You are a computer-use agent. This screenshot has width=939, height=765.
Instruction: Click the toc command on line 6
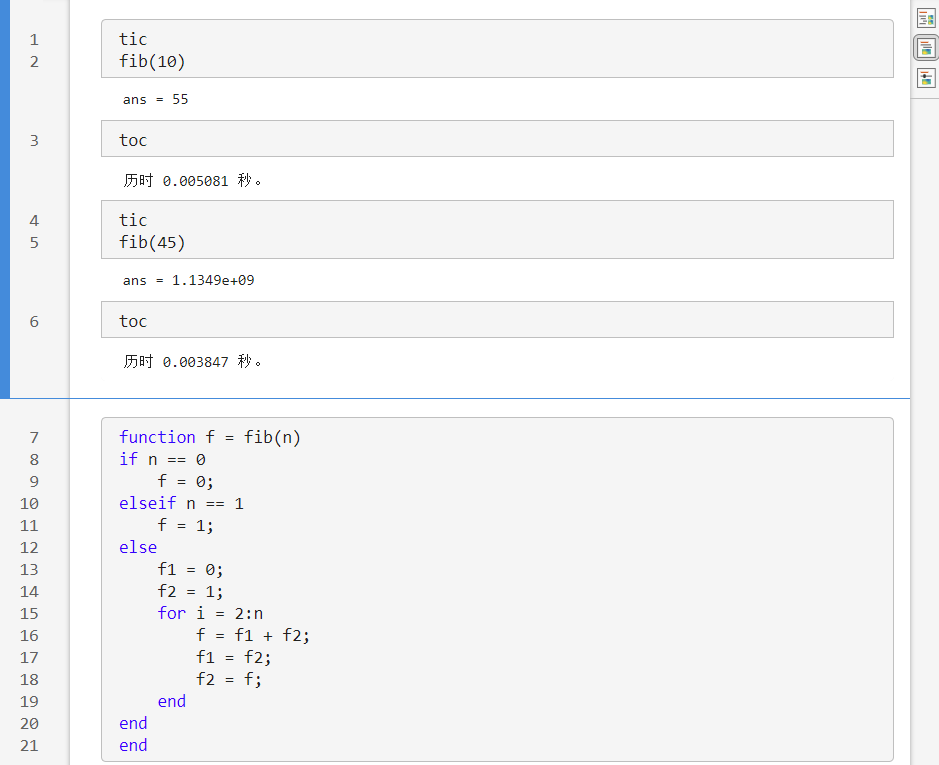pos(133,321)
